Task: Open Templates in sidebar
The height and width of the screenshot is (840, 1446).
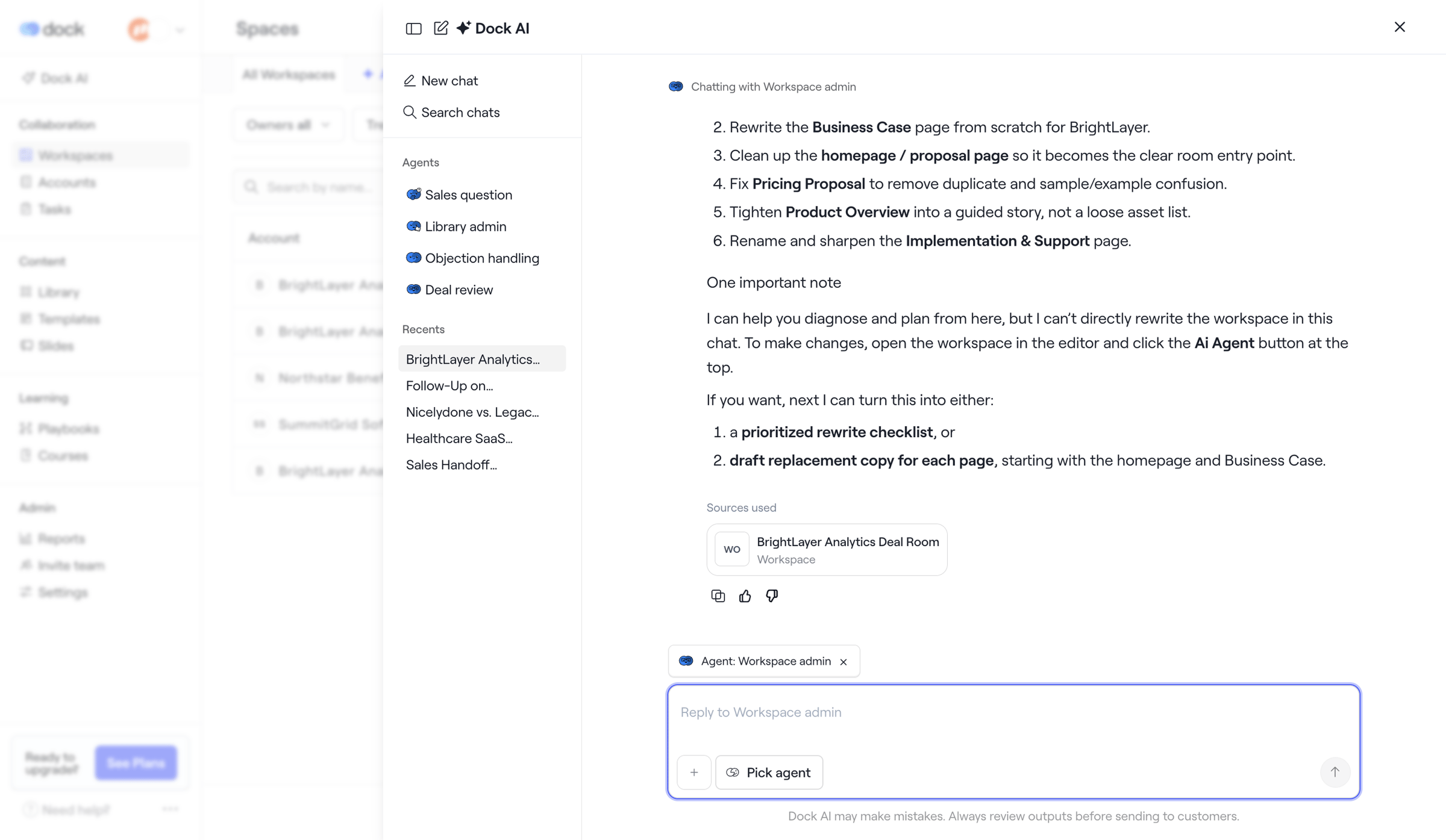Action: (60, 319)
